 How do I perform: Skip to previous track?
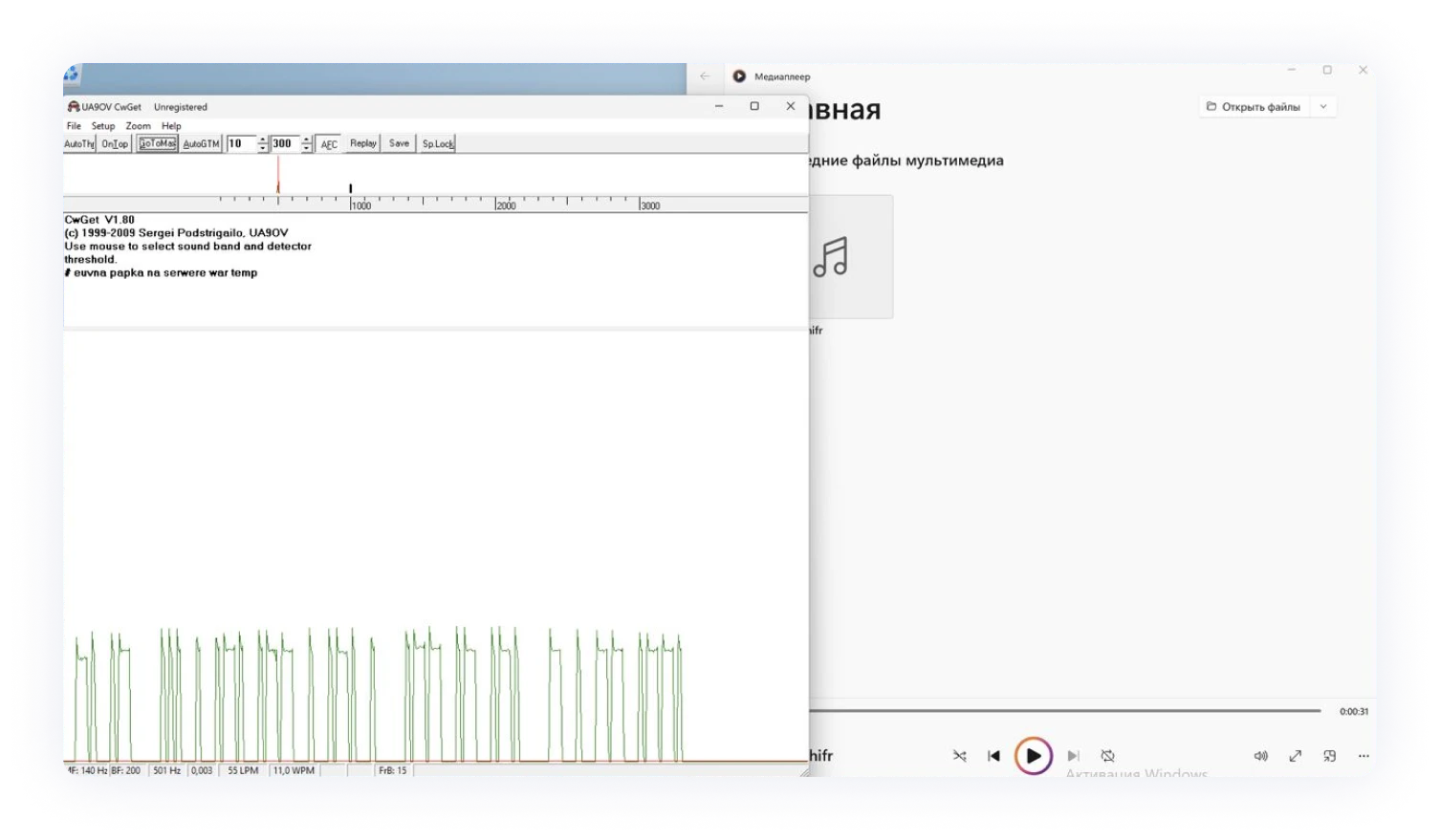(993, 756)
